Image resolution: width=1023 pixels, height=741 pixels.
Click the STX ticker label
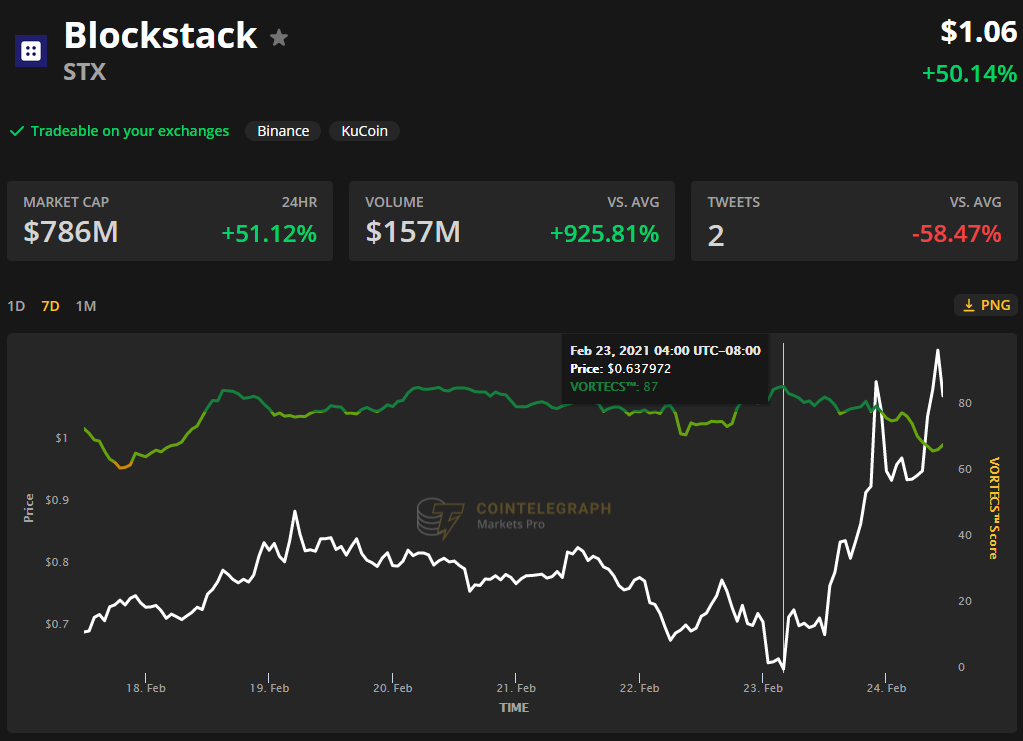[x=85, y=72]
